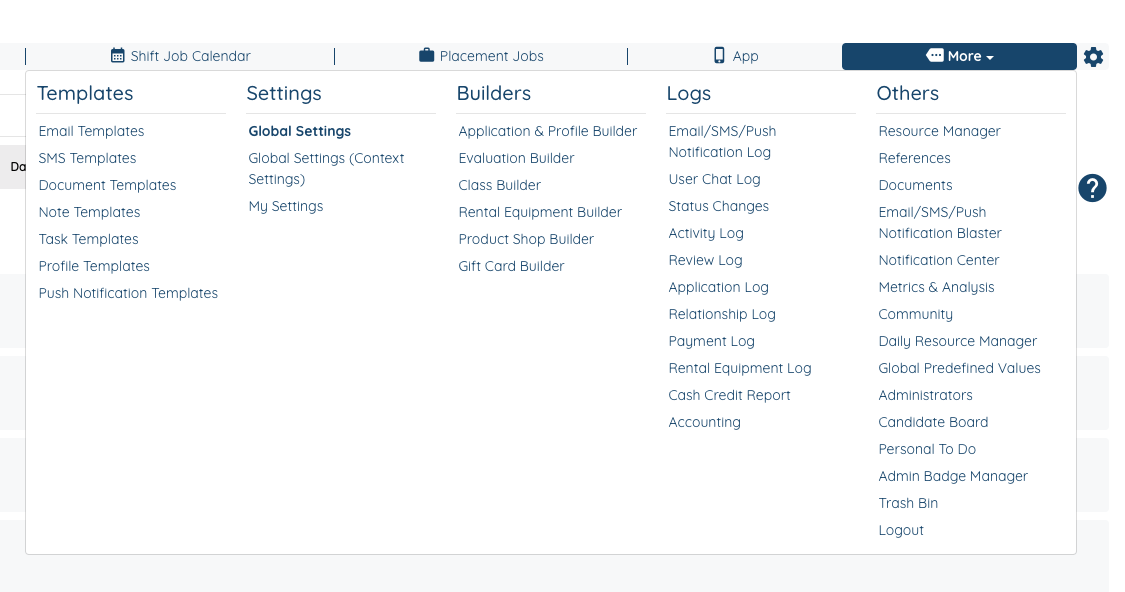Go to My Settings
The width and height of the screenshot is (1125, 592).
[286, 207]
